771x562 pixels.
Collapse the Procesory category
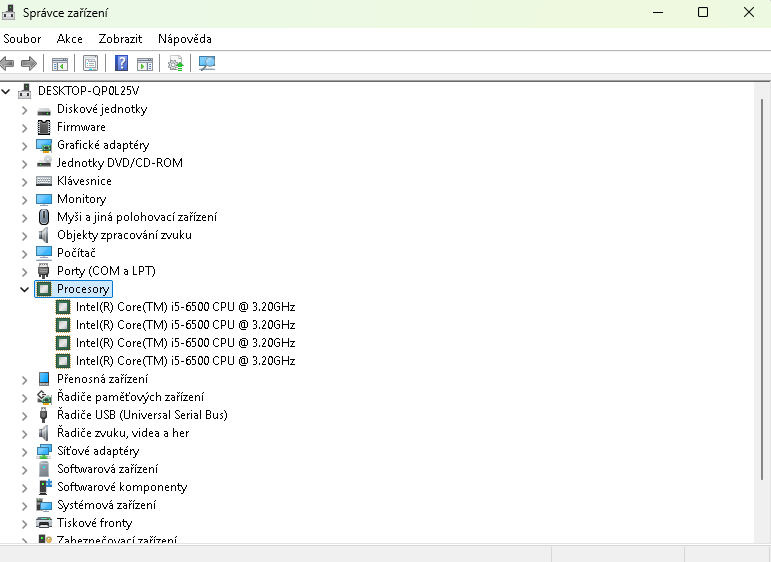25,289
